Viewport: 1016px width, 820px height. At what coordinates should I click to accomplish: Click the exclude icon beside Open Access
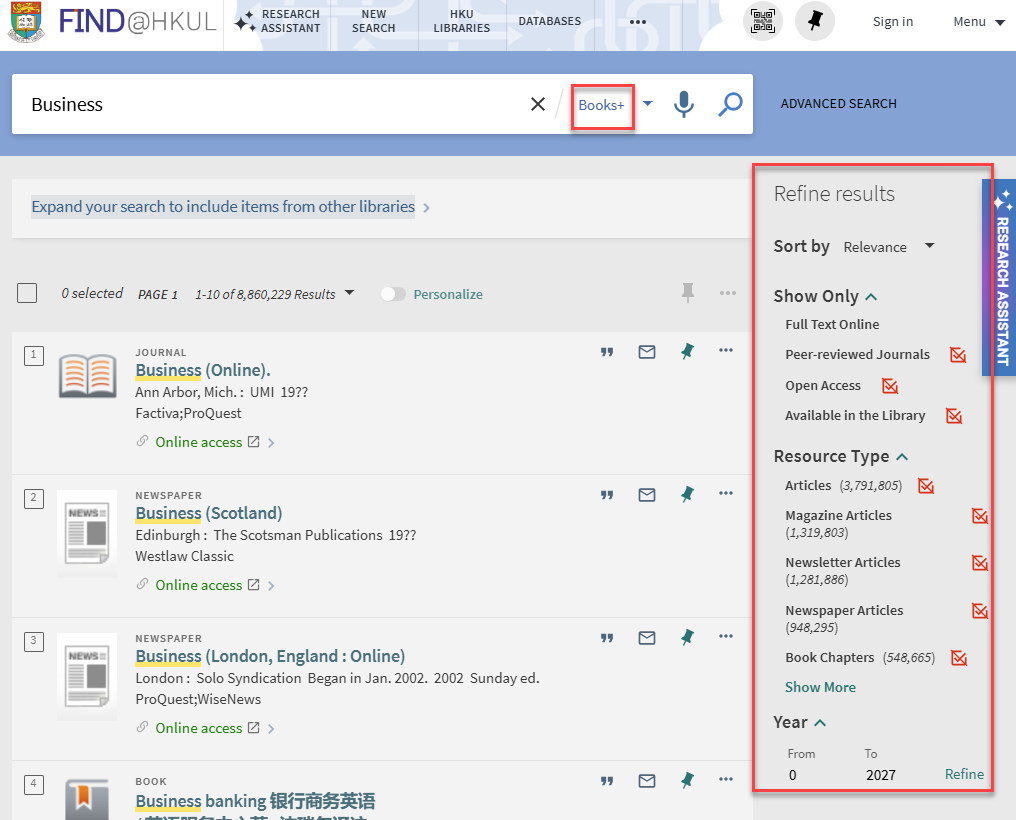coord(890,385)
